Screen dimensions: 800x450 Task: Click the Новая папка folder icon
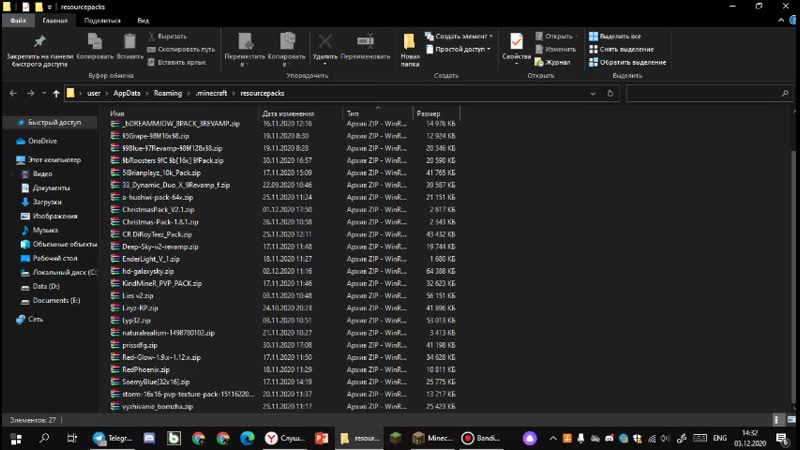(410, 41)
